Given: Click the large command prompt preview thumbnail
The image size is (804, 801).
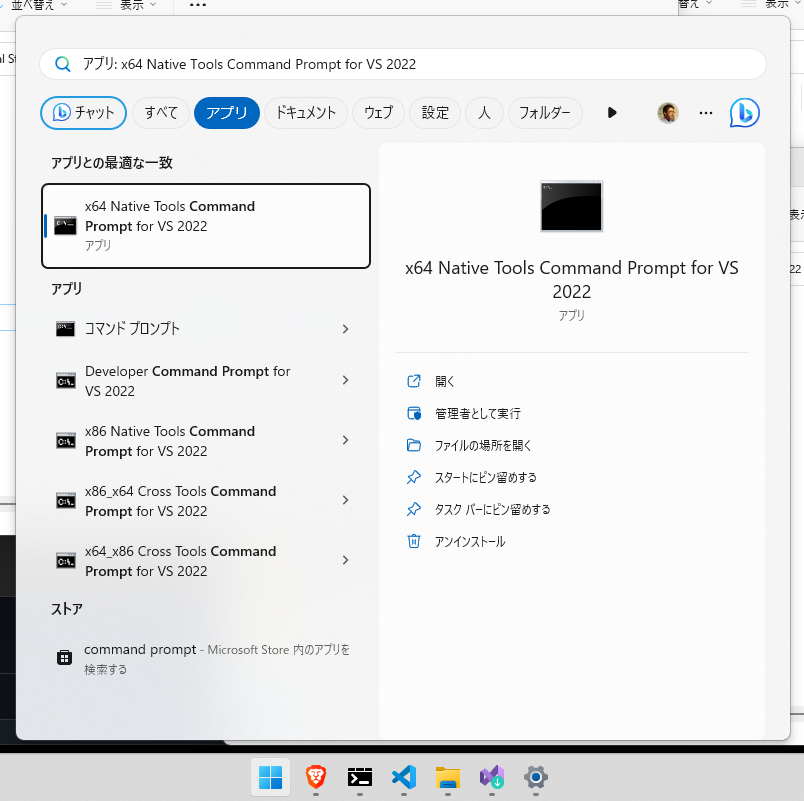Looking at the screenshot, I should [571, 206].
